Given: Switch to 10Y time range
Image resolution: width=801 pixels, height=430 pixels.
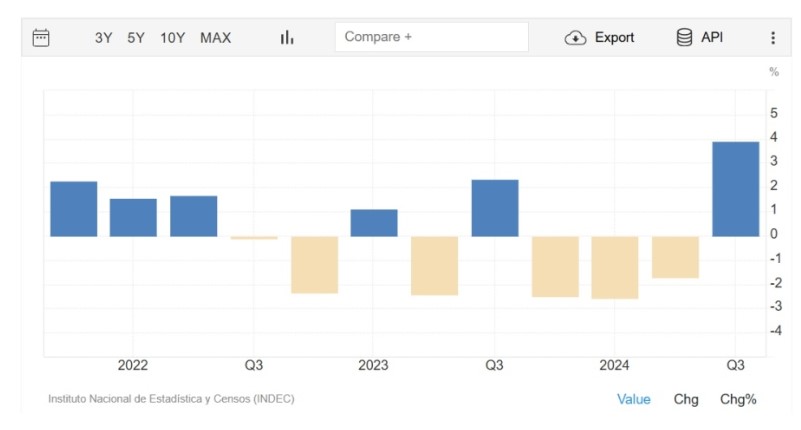Looking at the screenshot, I should coord(173,38).
